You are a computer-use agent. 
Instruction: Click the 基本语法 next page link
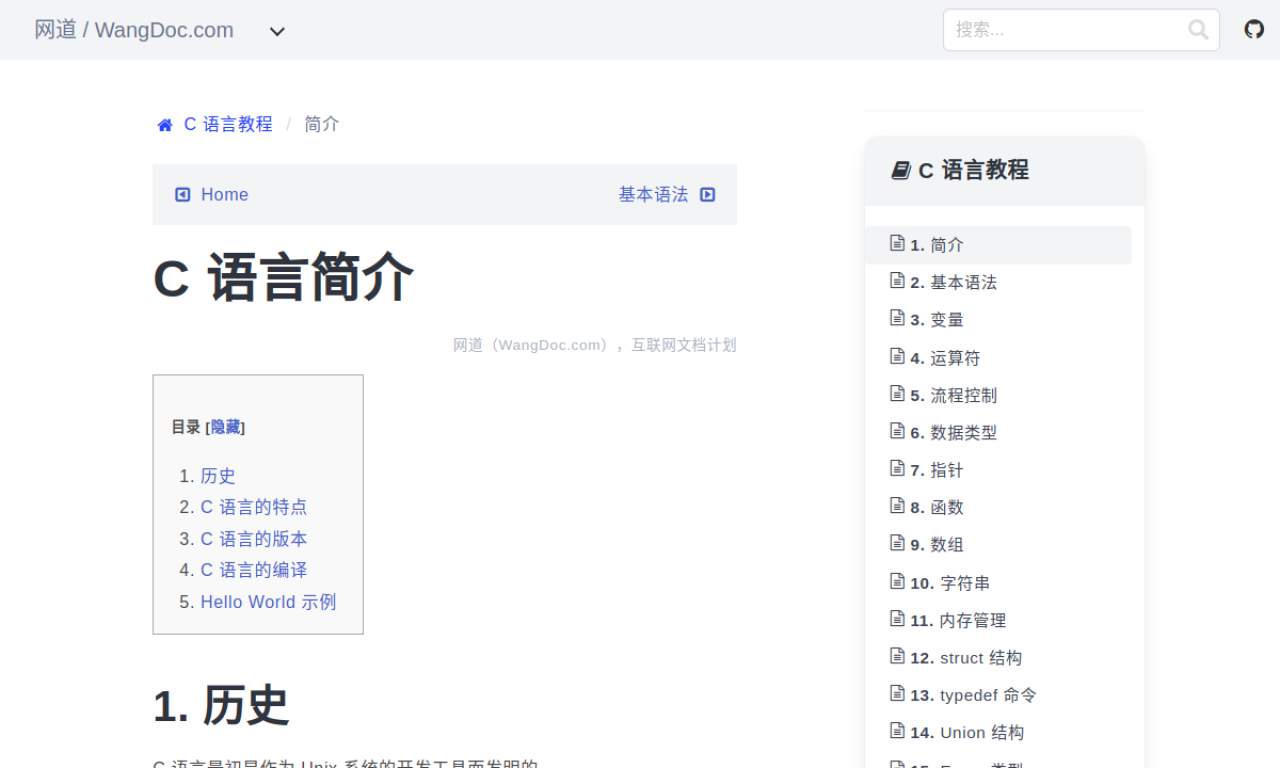pos(653,195)
